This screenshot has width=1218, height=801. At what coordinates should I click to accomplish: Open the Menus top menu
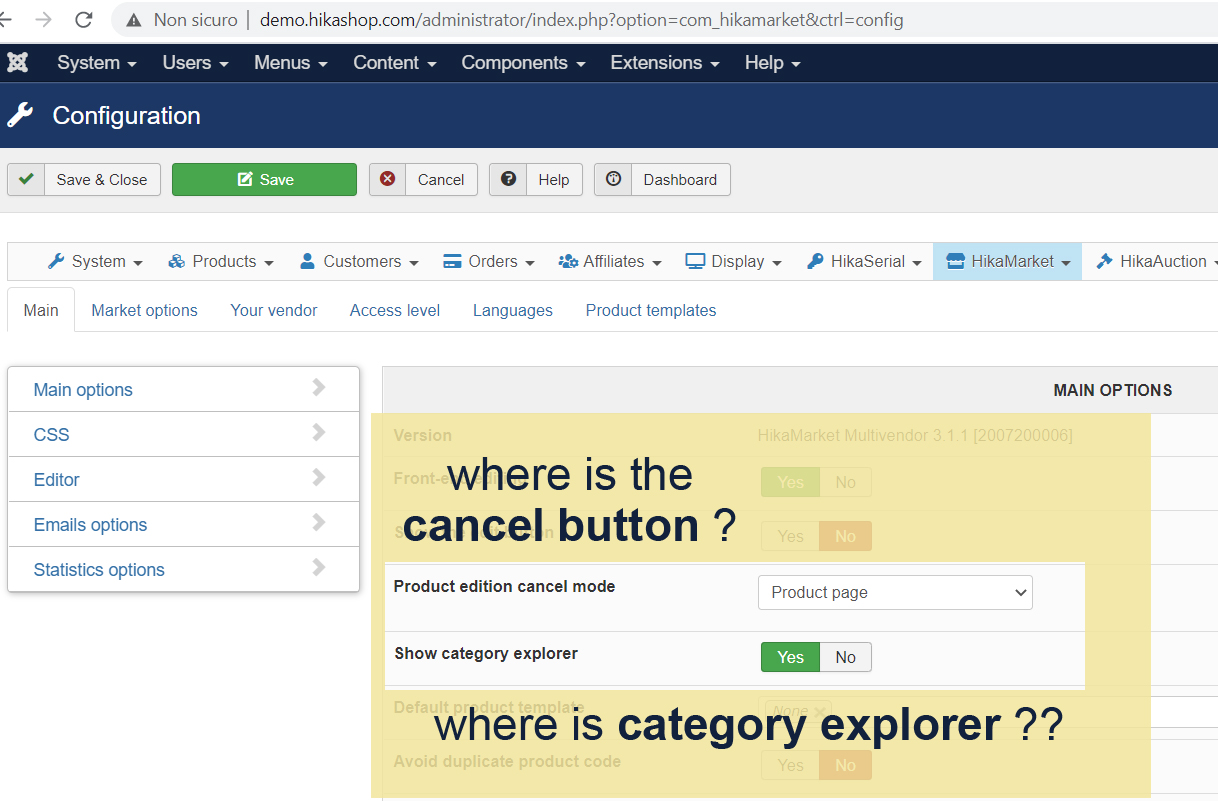(291, 62)
